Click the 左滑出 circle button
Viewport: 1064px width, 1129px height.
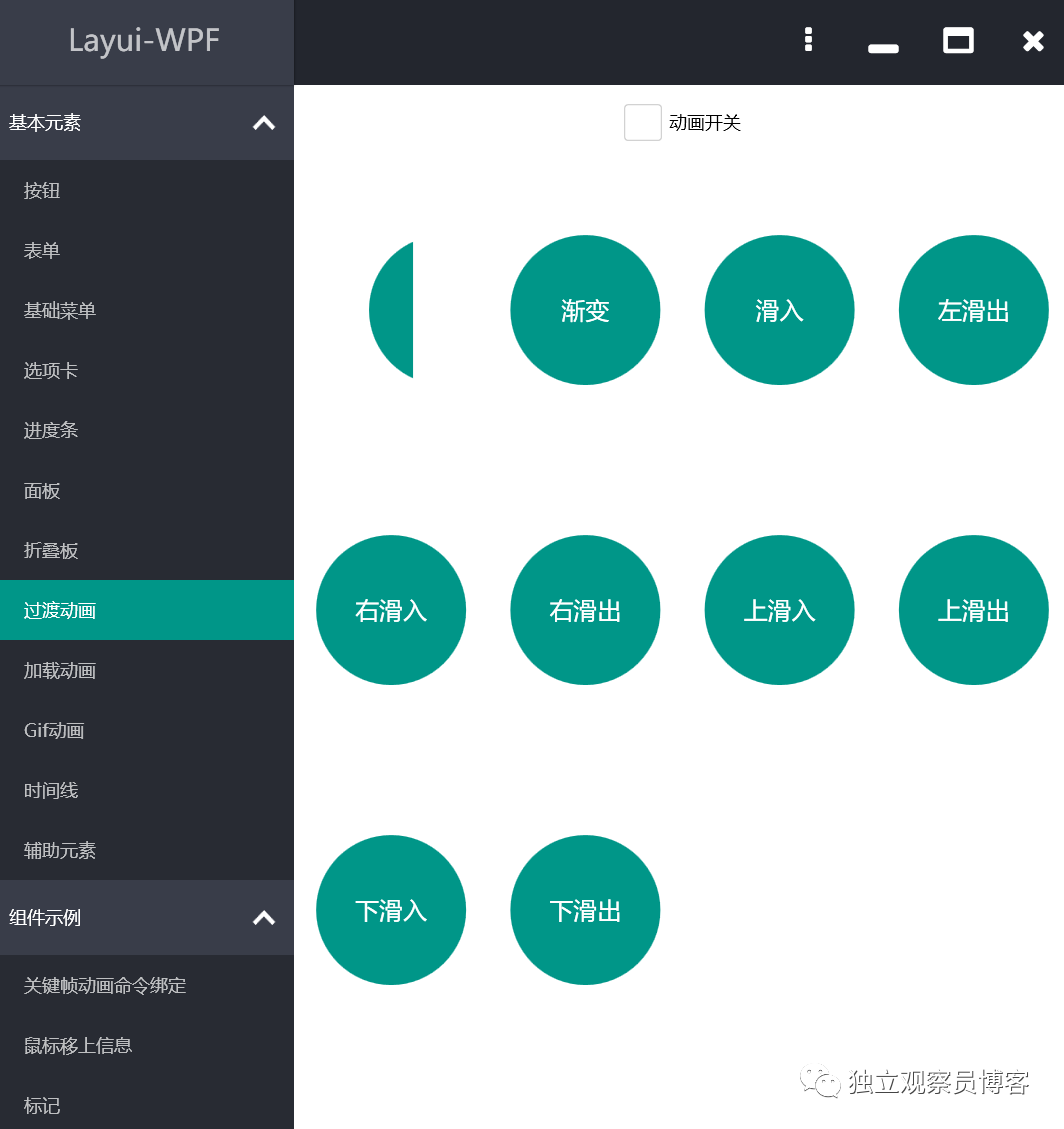(x=973, y=310)
